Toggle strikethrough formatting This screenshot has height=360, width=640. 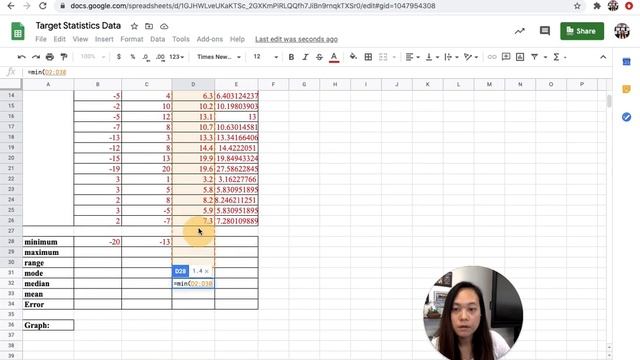click(x=319, y=57)
